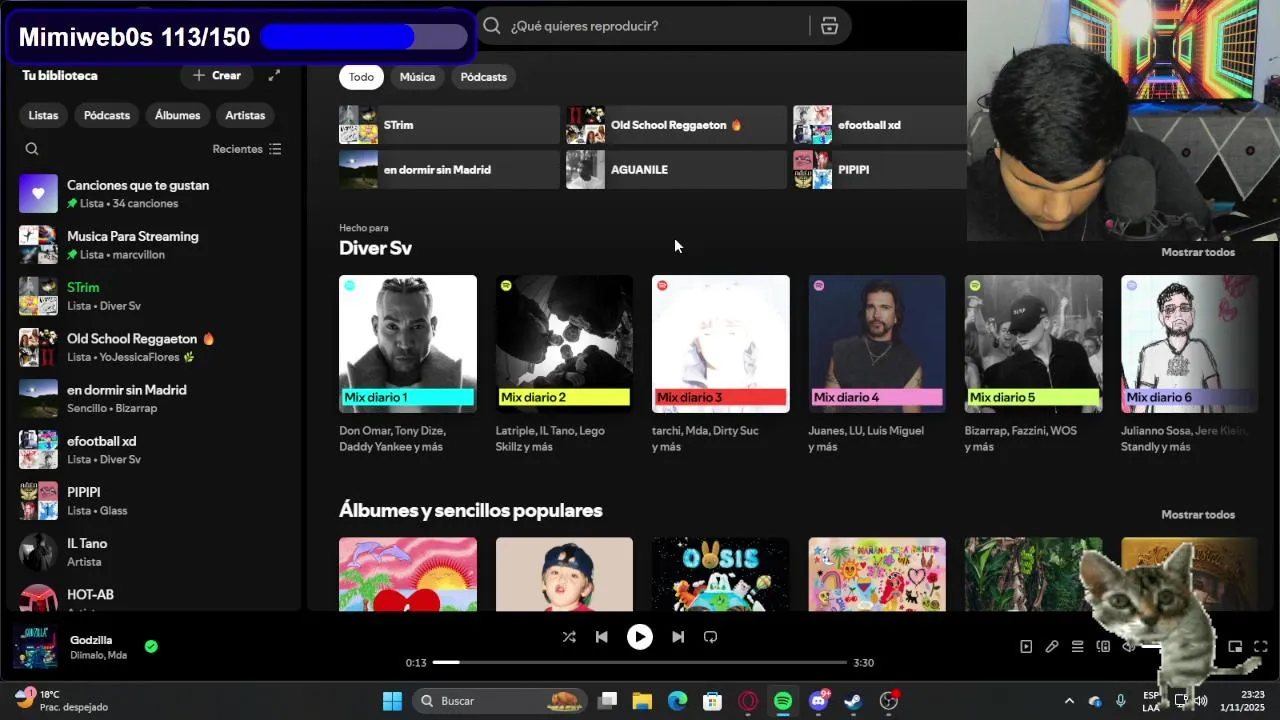Show hidden system tray icons
This screenshot has height=720, width=1280.
tap(1069, 701)
